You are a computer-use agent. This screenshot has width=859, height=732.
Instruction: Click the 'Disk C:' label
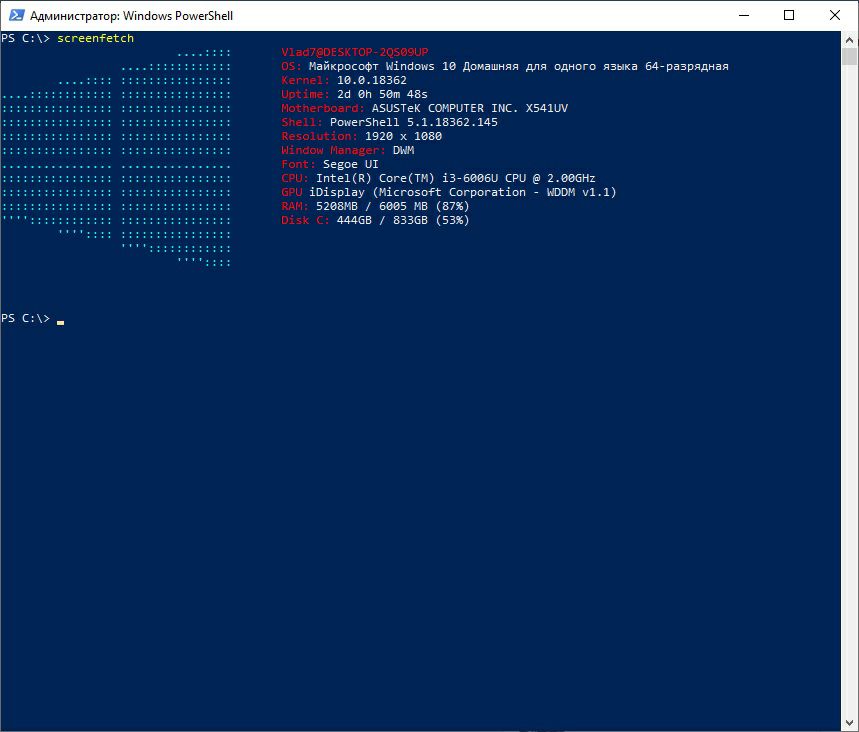click(x=306, y=220)
